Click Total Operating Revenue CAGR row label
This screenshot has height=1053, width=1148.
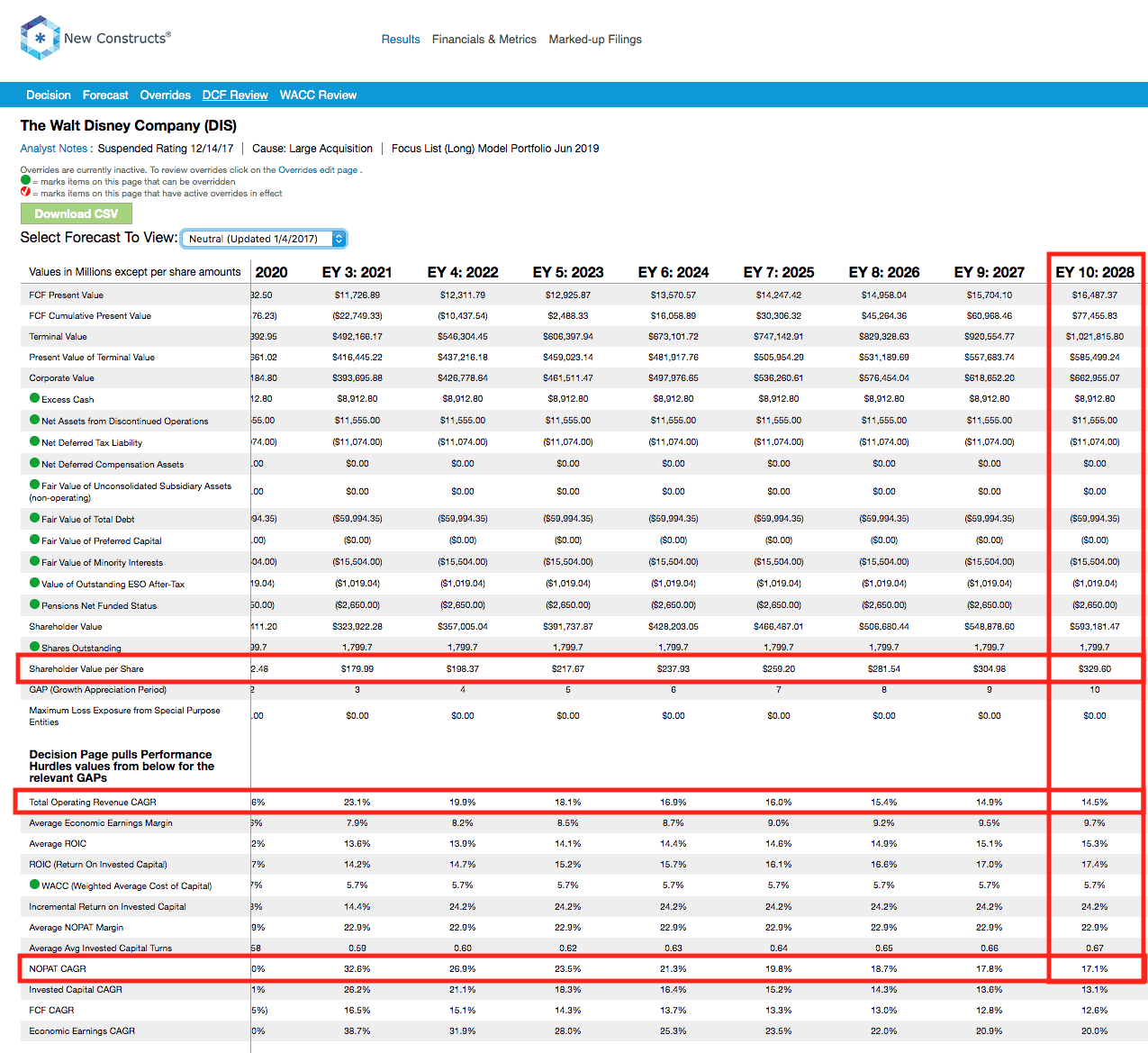(x=93, y=802)
